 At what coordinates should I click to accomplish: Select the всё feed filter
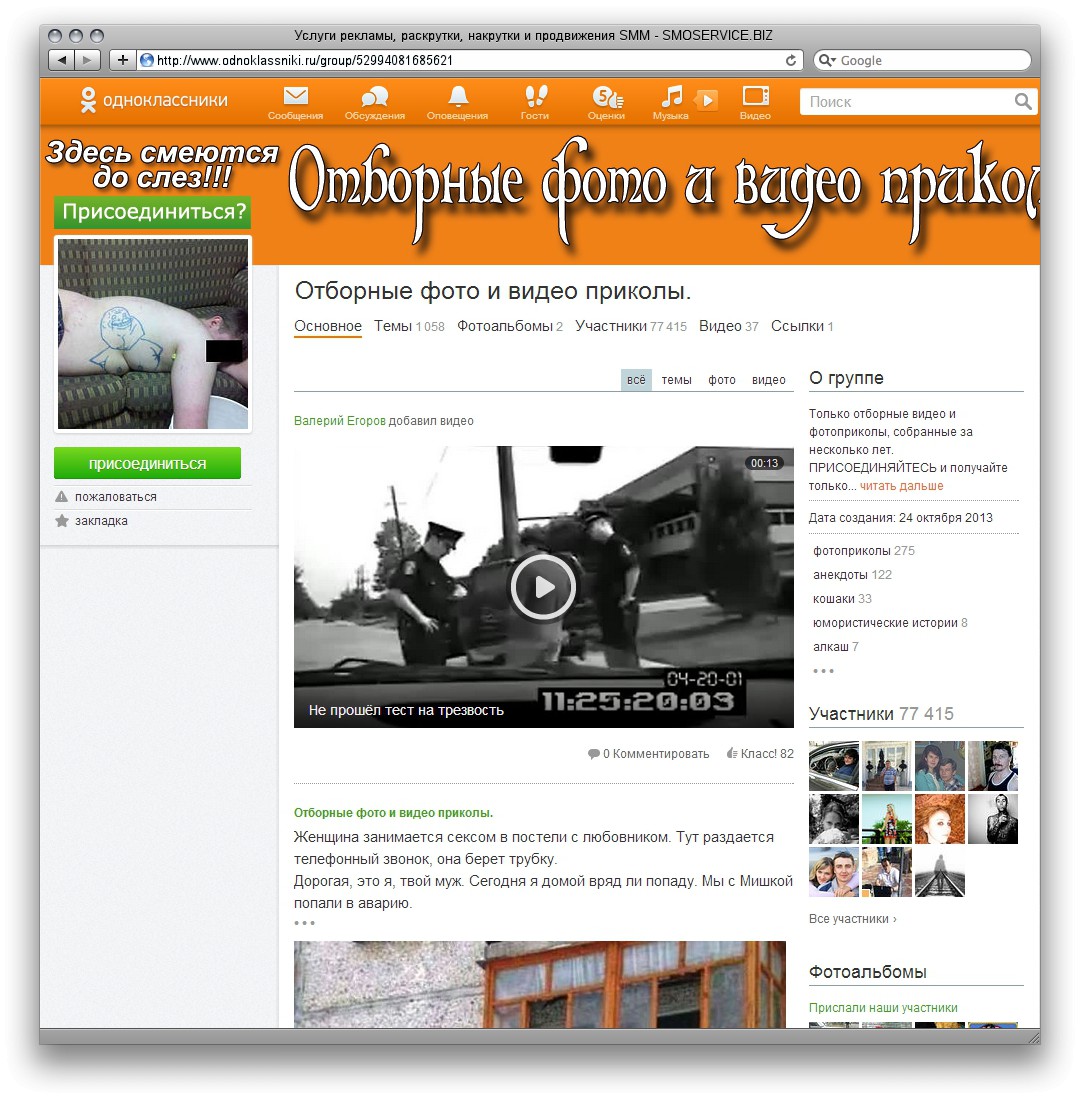(x=636, y=380)
